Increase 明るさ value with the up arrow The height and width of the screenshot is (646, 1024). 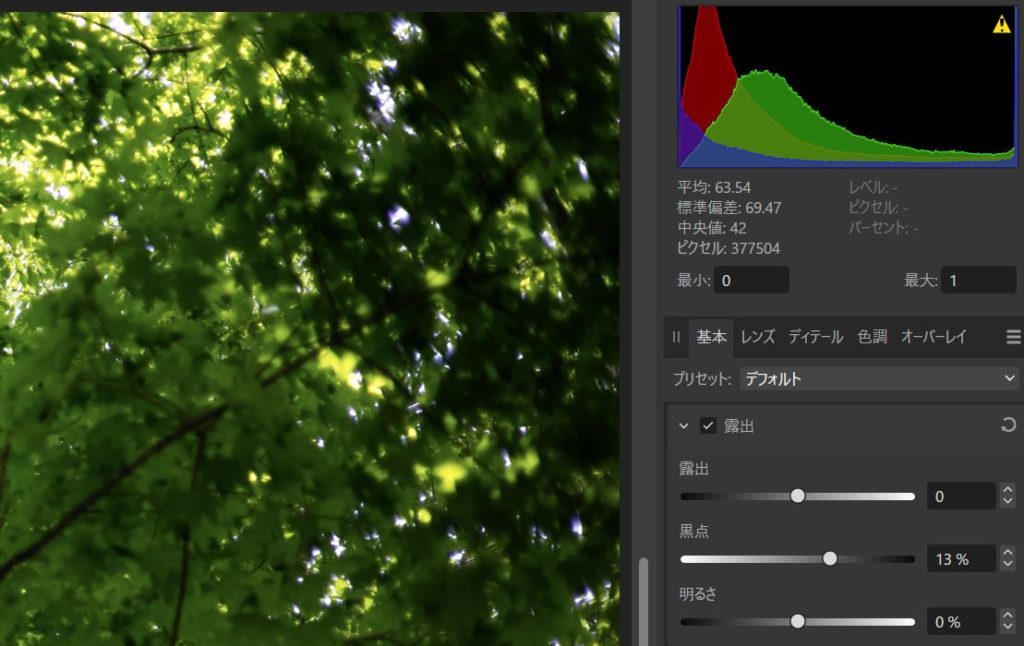(1008, 615)
